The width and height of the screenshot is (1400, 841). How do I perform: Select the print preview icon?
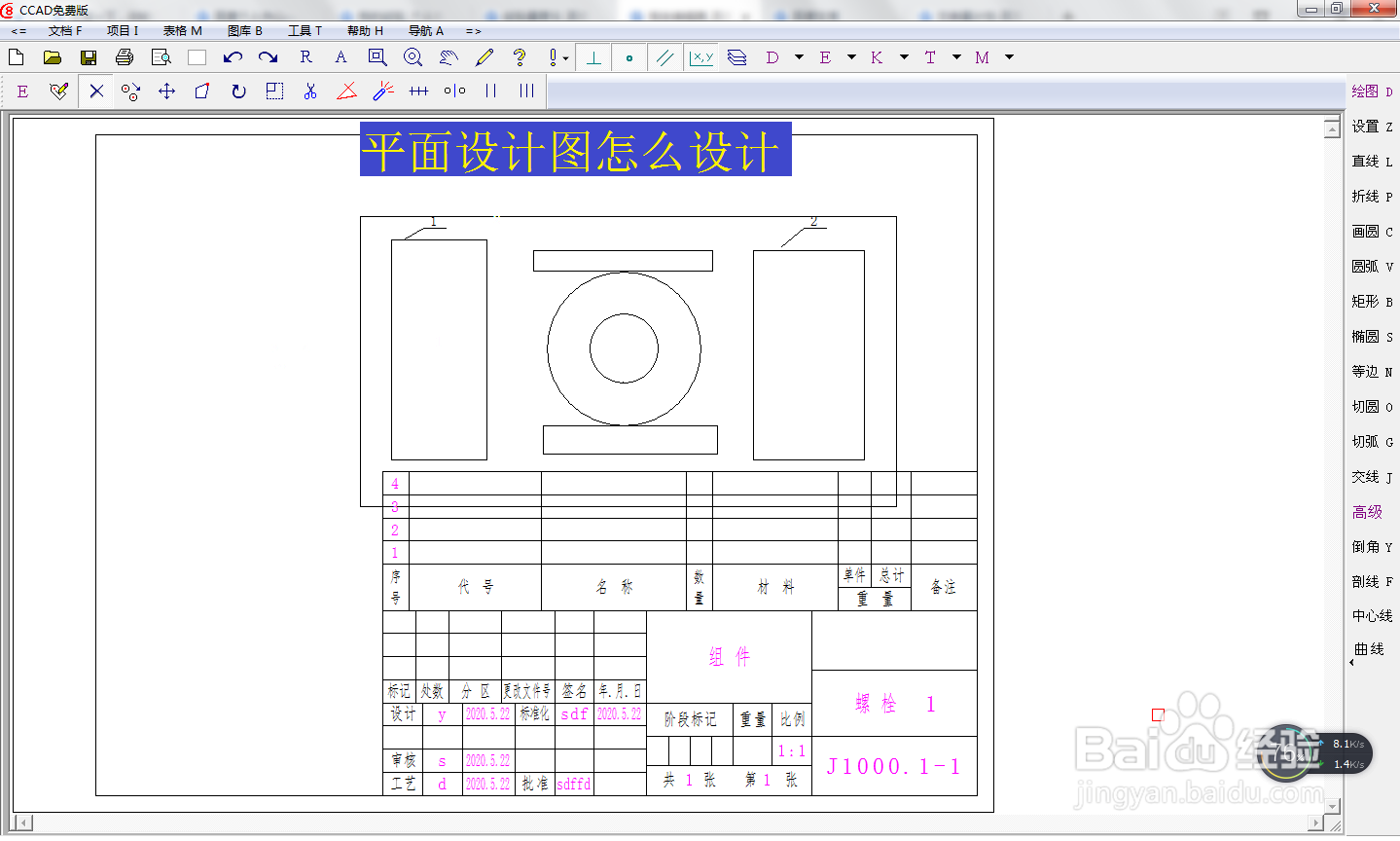point(160,56)
